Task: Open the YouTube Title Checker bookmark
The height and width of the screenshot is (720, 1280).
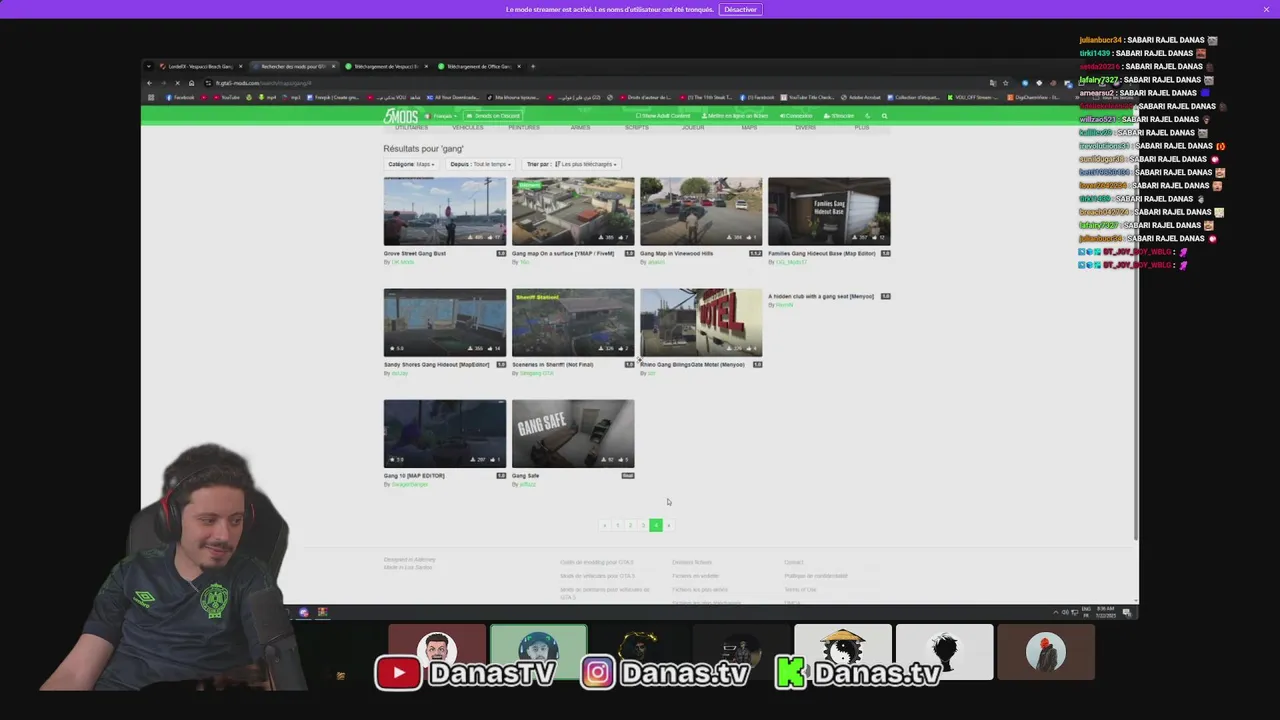Action: point(808,97)
